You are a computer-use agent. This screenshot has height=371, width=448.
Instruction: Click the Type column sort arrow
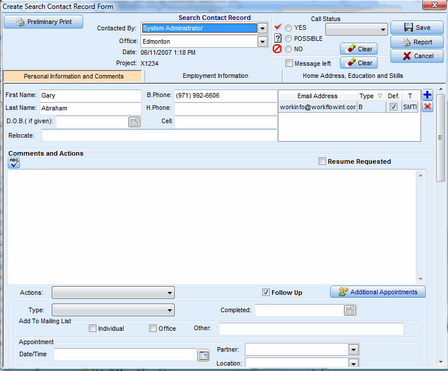[380, 96]
